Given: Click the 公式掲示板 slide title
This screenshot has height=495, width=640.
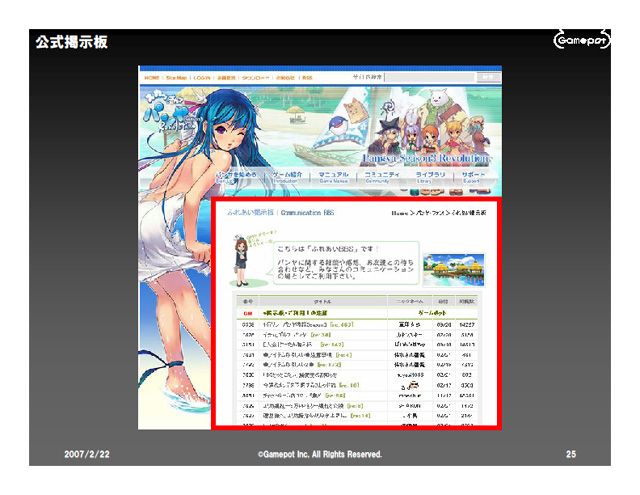Looking at the screenshot, I should [x=71, y=42].
